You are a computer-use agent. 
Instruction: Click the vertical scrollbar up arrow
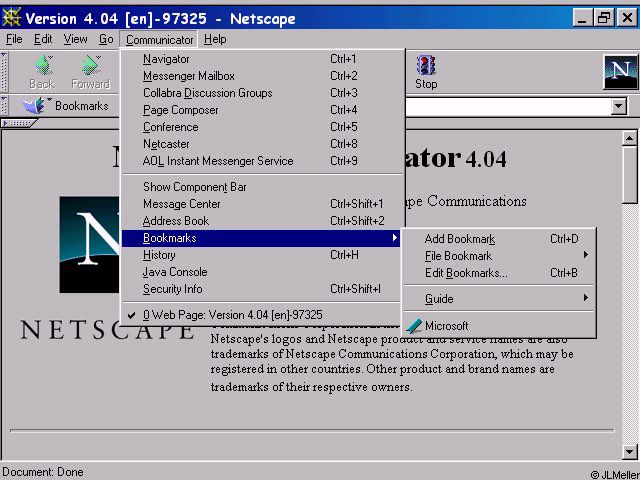pos(630,139)
